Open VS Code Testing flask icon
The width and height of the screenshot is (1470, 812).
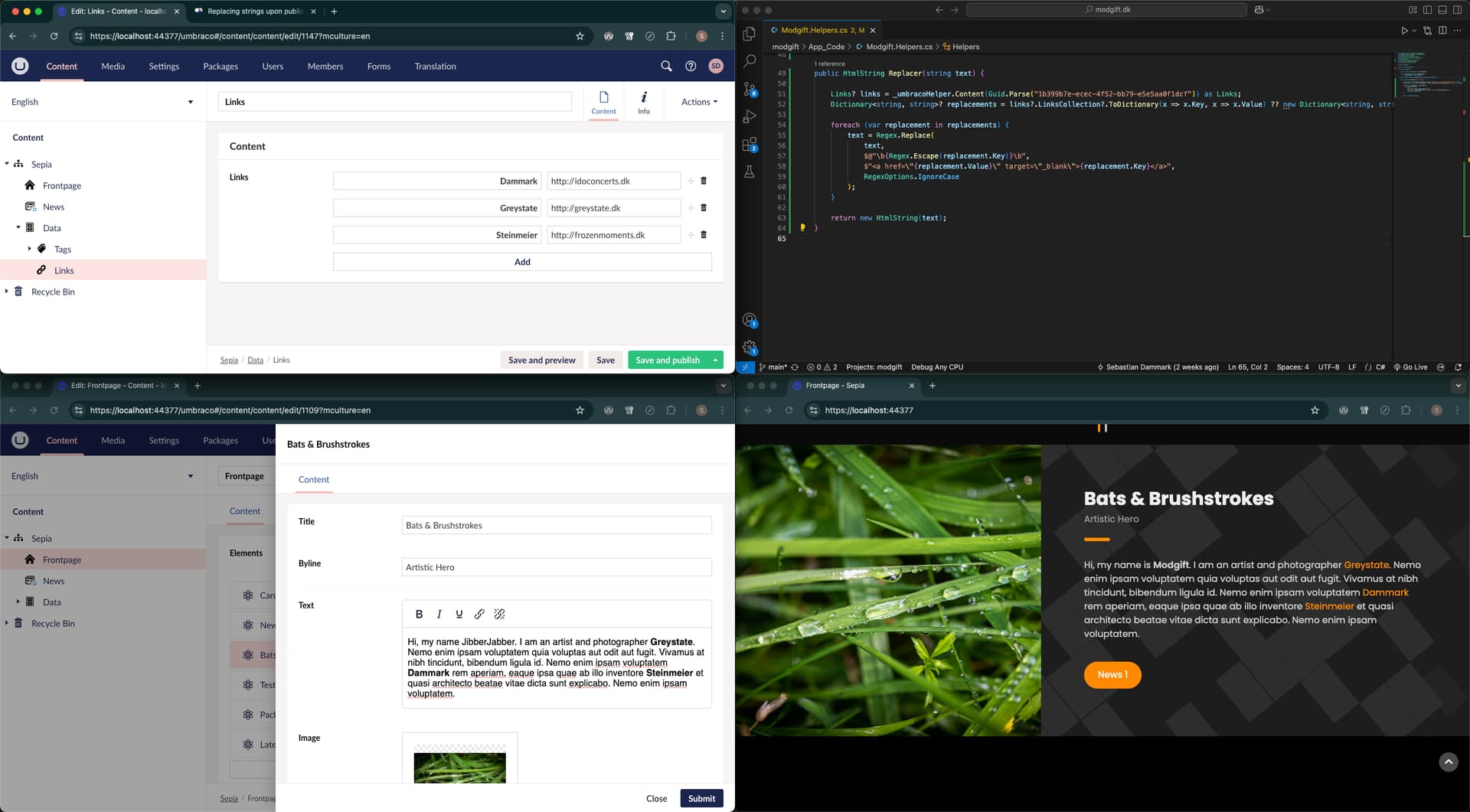tap(750, 172)
